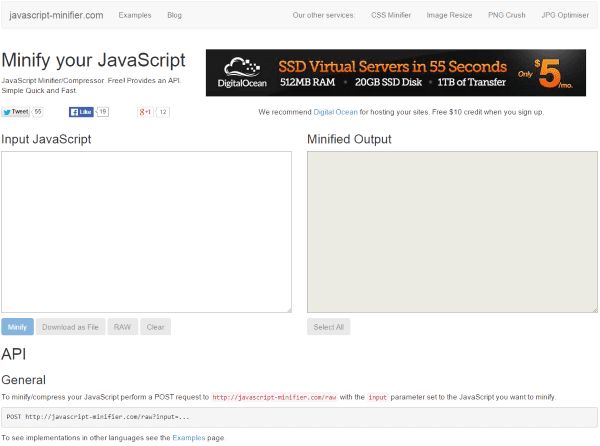Select 'Our other services' nav label
Screen dimensions: 600x446
click(x=323, y=15)
